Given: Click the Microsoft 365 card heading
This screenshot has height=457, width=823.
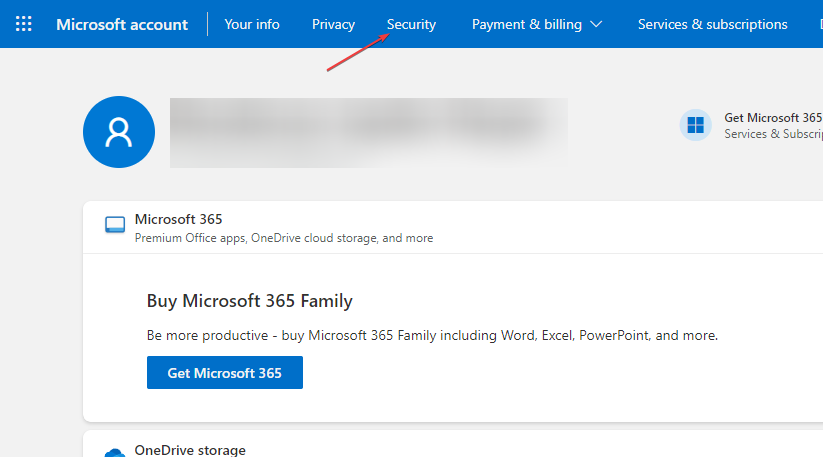Looking at the screenshot, I should pos(178,219).
